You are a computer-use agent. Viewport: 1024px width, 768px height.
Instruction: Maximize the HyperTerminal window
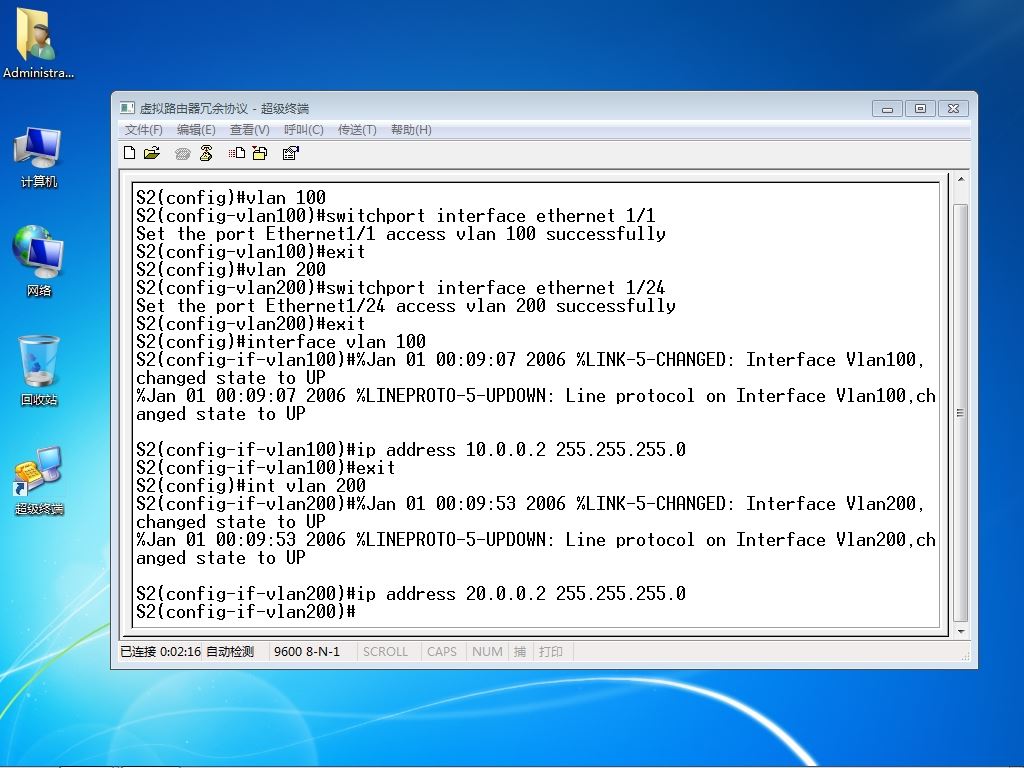pyautogui.click(x=920, y=108)
